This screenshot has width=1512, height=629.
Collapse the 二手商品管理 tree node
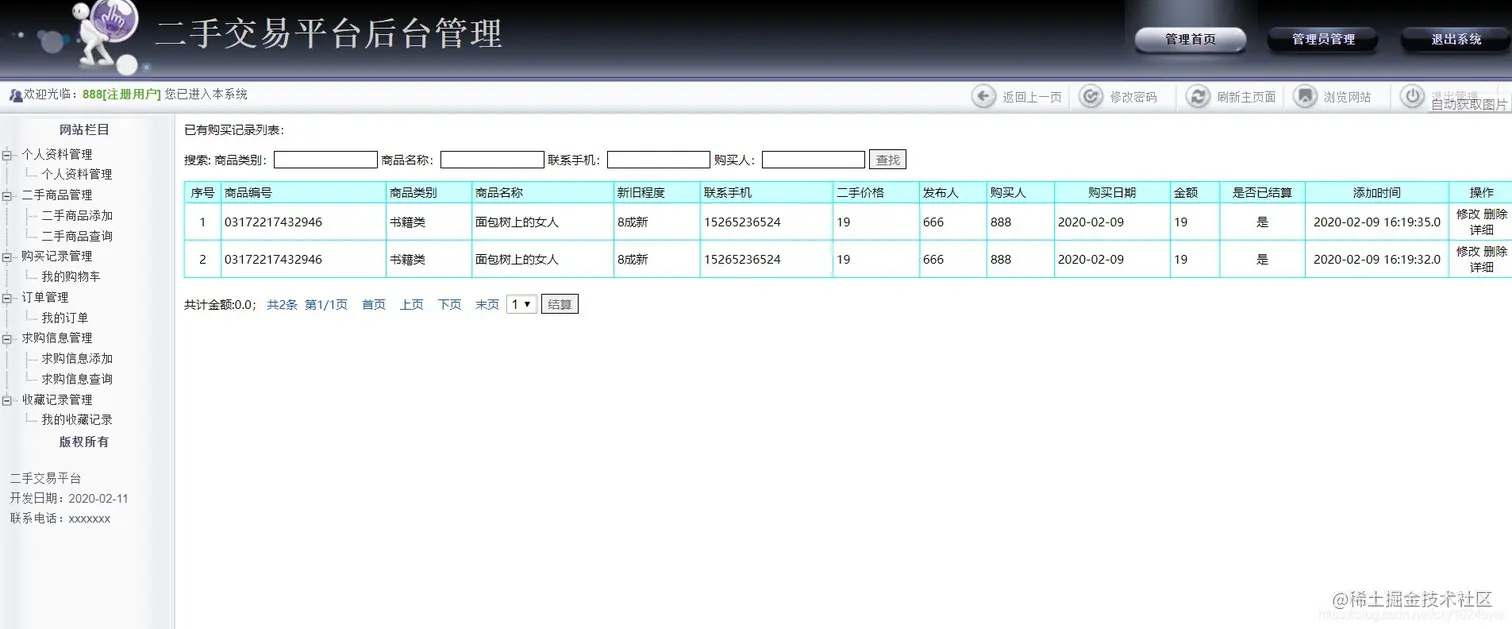pos(8,195)
